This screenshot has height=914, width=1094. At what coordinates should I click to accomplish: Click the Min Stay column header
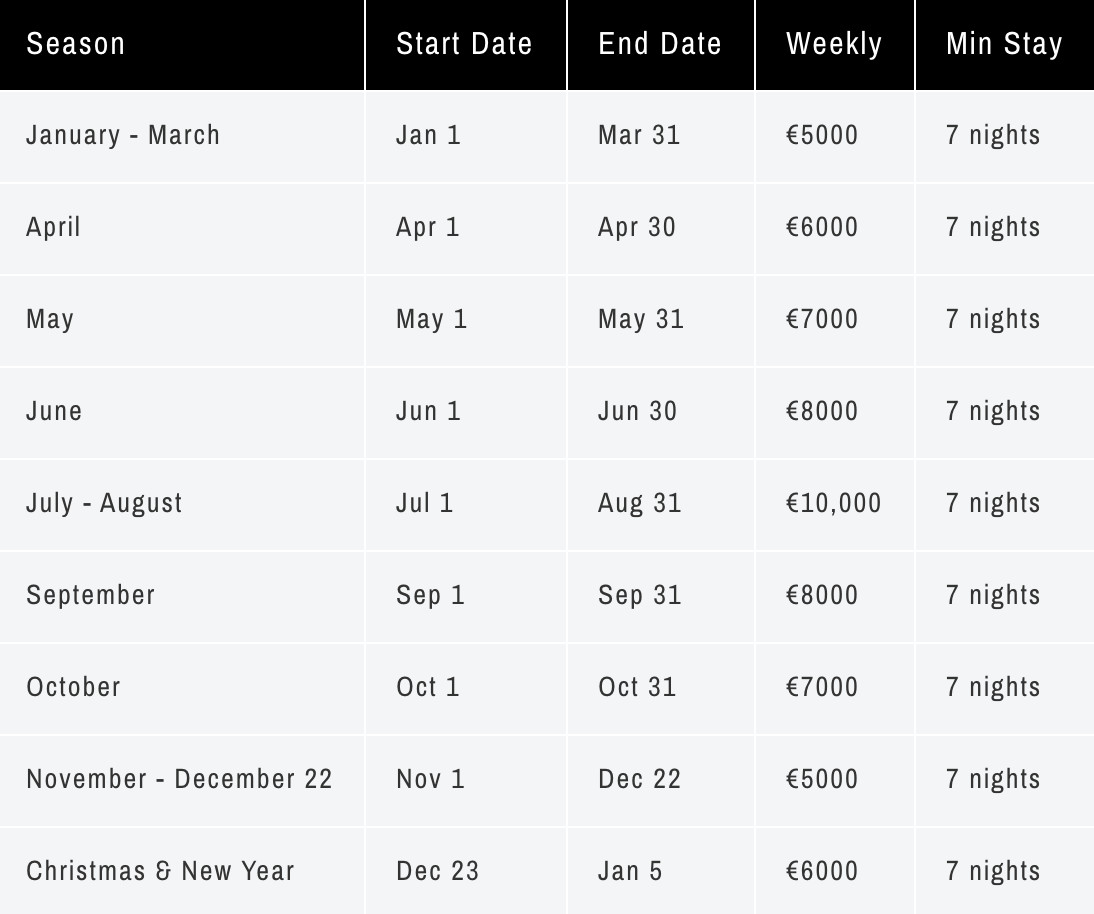coord(1004,44)
